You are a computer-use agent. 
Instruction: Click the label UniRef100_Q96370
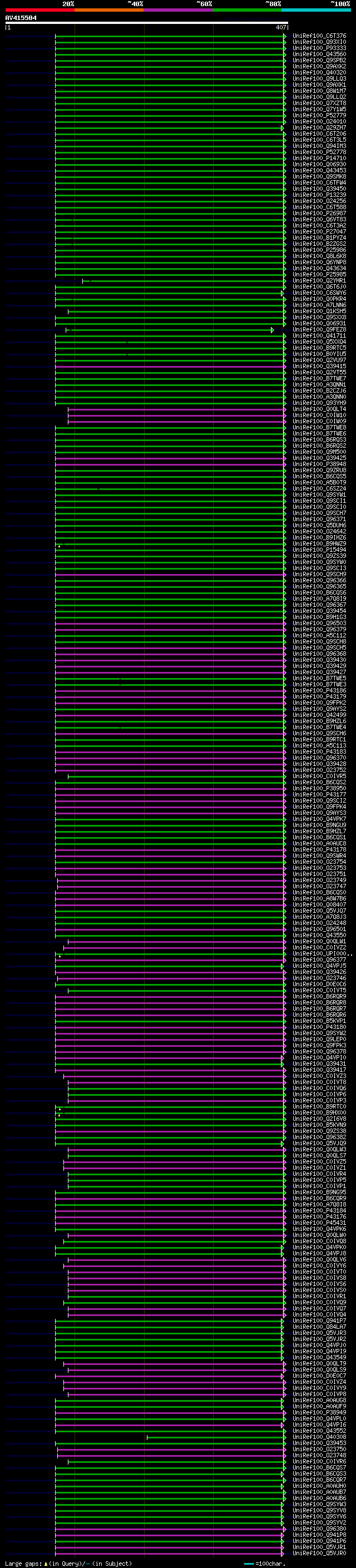(319, 758)
